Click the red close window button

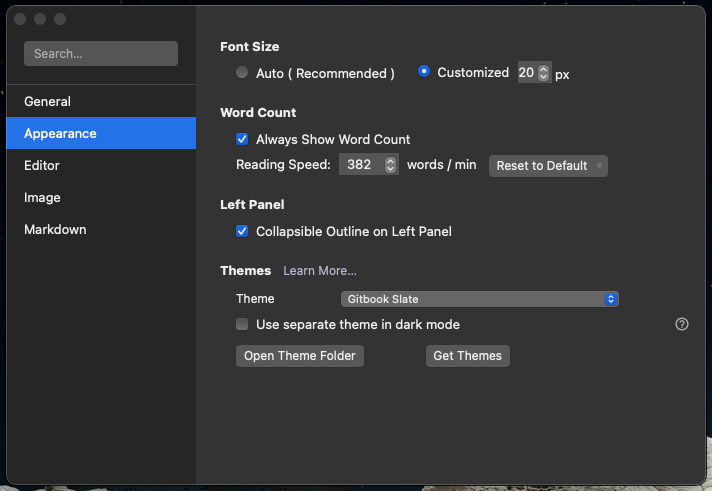click(x=20, y=19)
